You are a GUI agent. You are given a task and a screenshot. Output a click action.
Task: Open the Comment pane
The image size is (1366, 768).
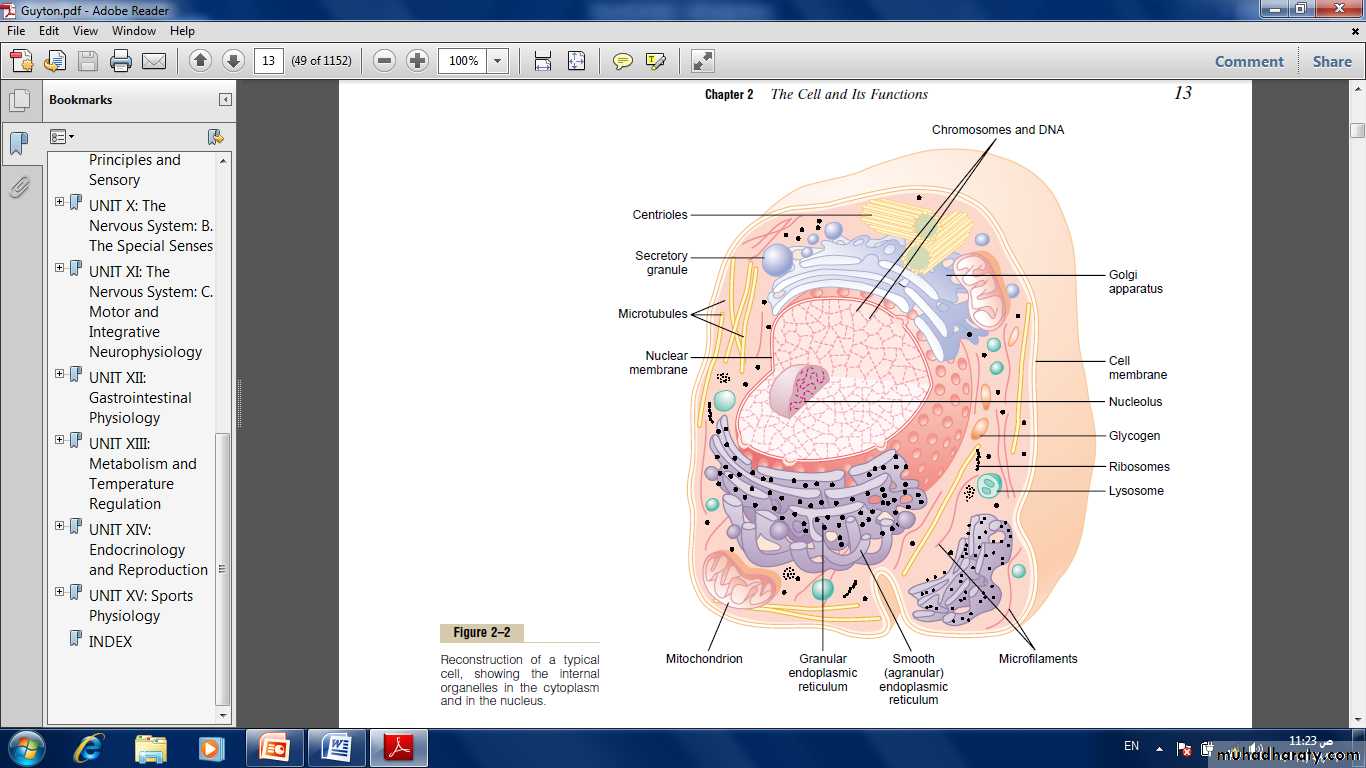[1249, 61]
